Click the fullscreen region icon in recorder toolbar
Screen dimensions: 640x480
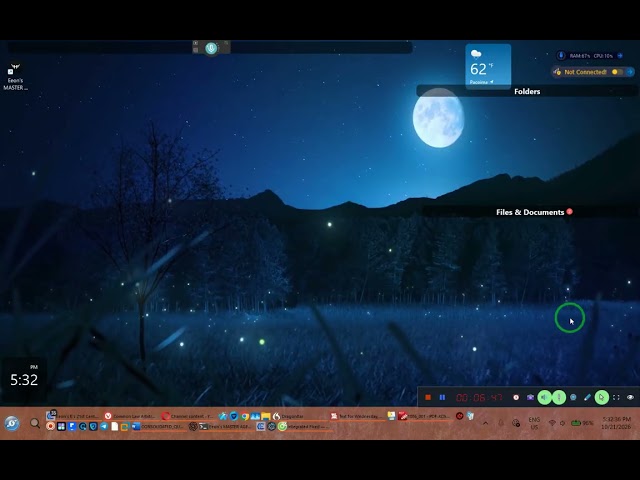click(616, 397)
